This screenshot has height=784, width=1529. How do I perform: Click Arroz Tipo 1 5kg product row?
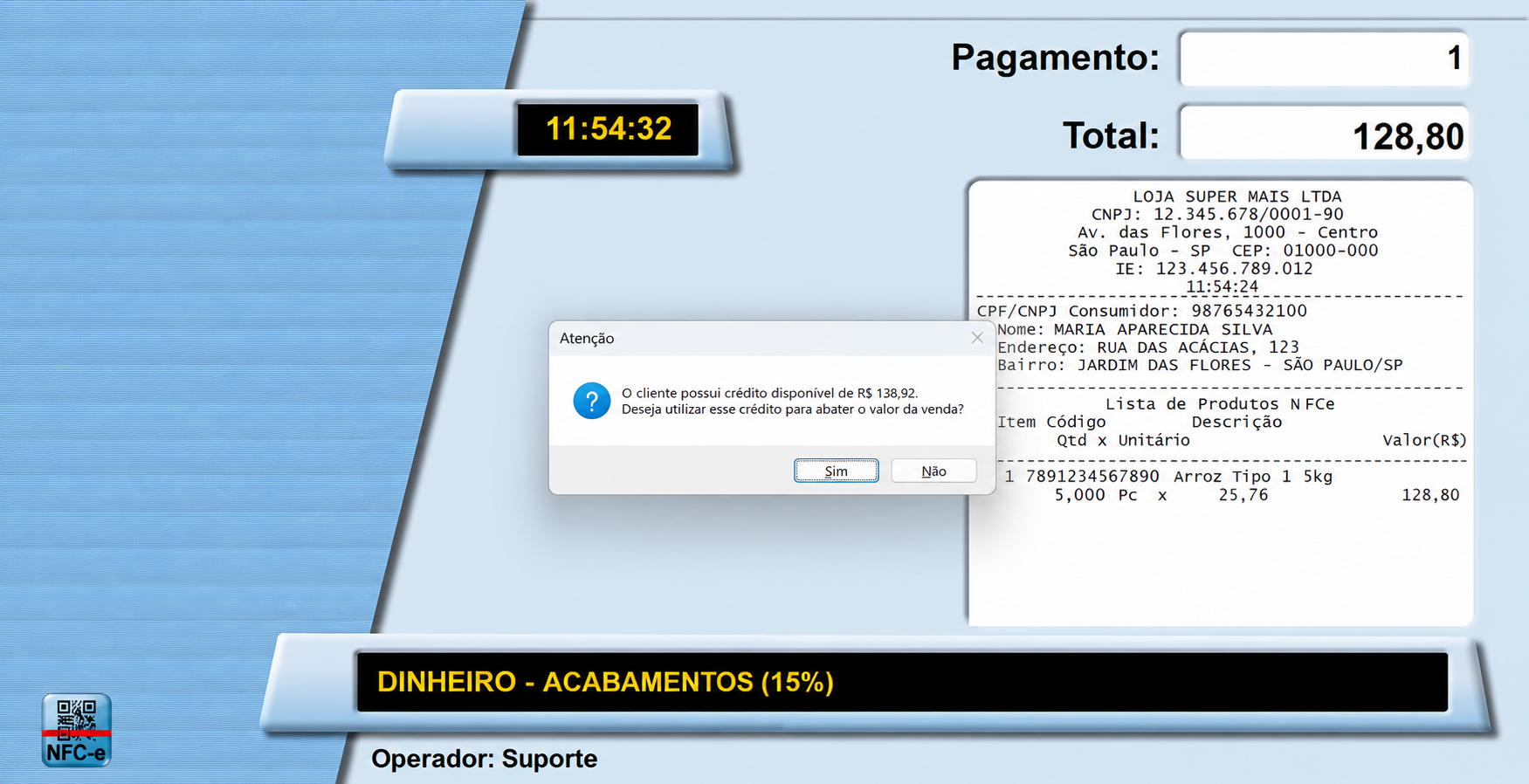tap(1168, 477)
